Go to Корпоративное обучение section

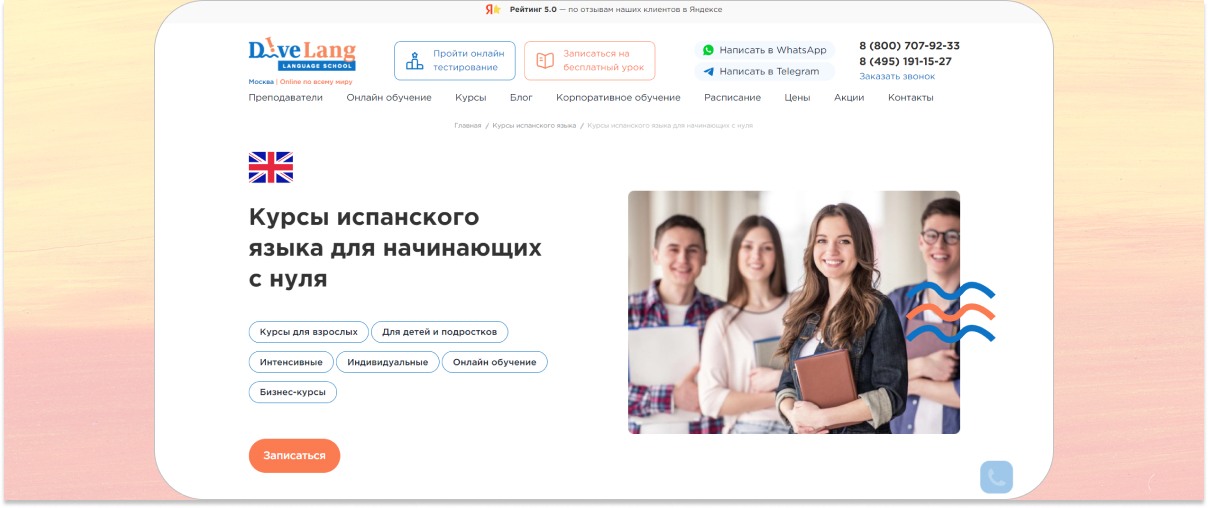click(x=618, y=98)
